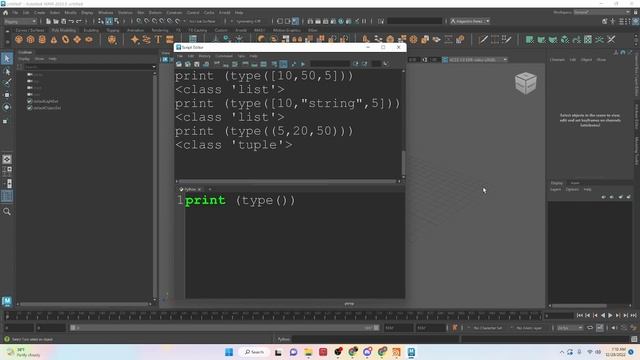This screenshot has height=360, width=640.
Task: Create a polygon sphere from the shelf
Action: click(19, 40)
